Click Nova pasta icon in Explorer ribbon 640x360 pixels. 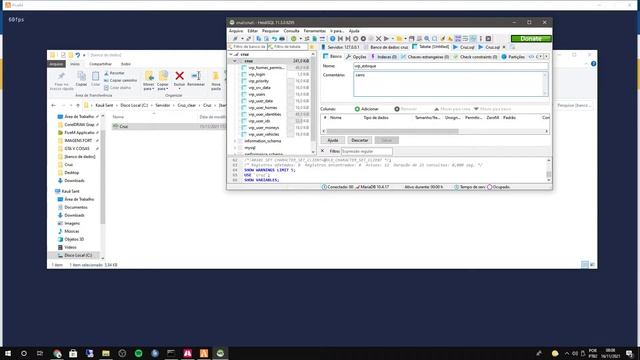216,76
